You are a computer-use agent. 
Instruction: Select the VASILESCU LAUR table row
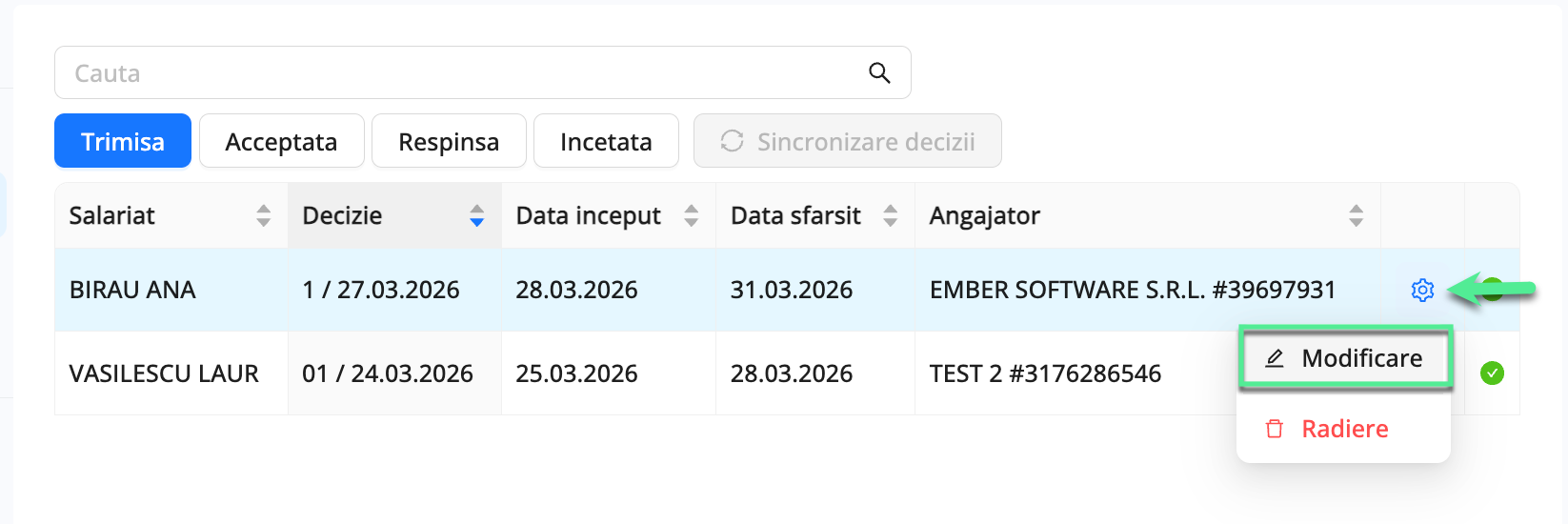(x=164, y=373)
